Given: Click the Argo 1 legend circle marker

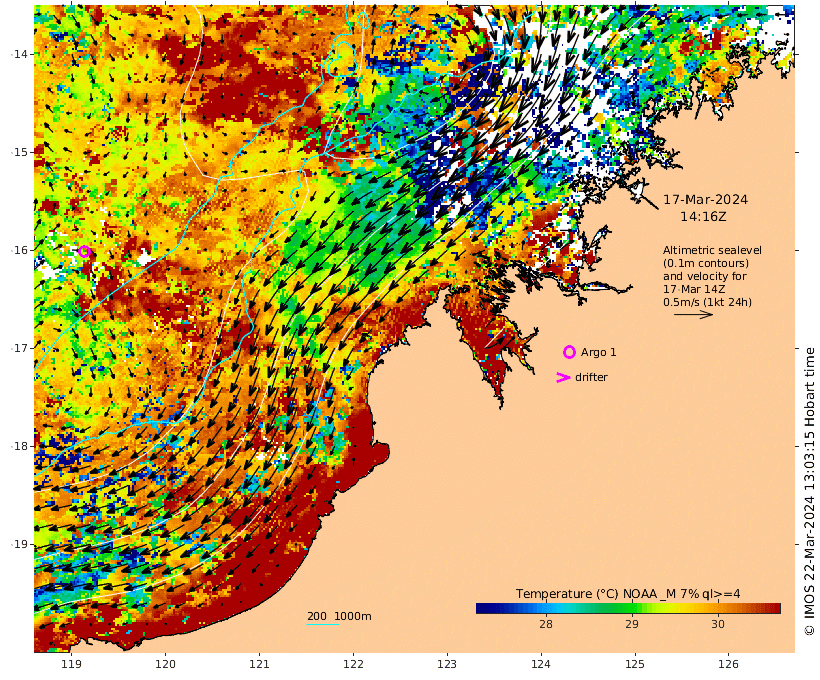Looking at the screenshot, I should (569, 352).
